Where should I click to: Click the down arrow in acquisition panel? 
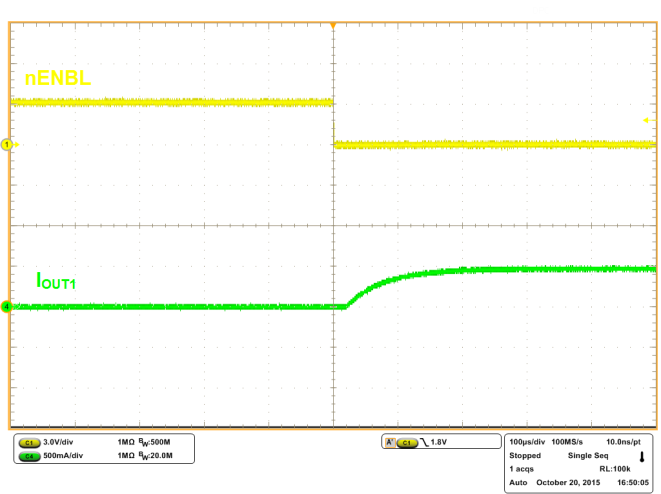[641, 455]
